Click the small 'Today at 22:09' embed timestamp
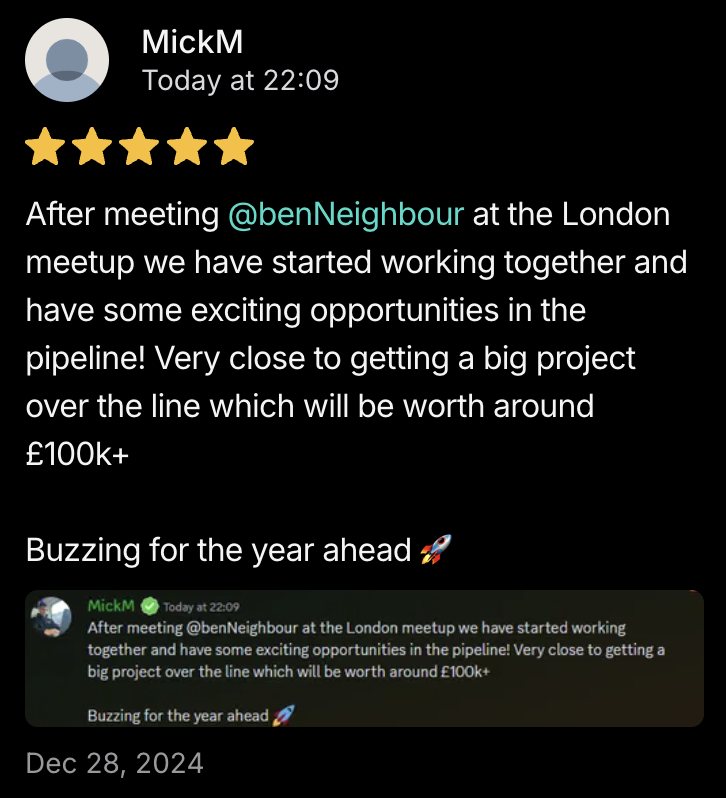The width and height of the screenshot is (726, 798). (201, 607)
